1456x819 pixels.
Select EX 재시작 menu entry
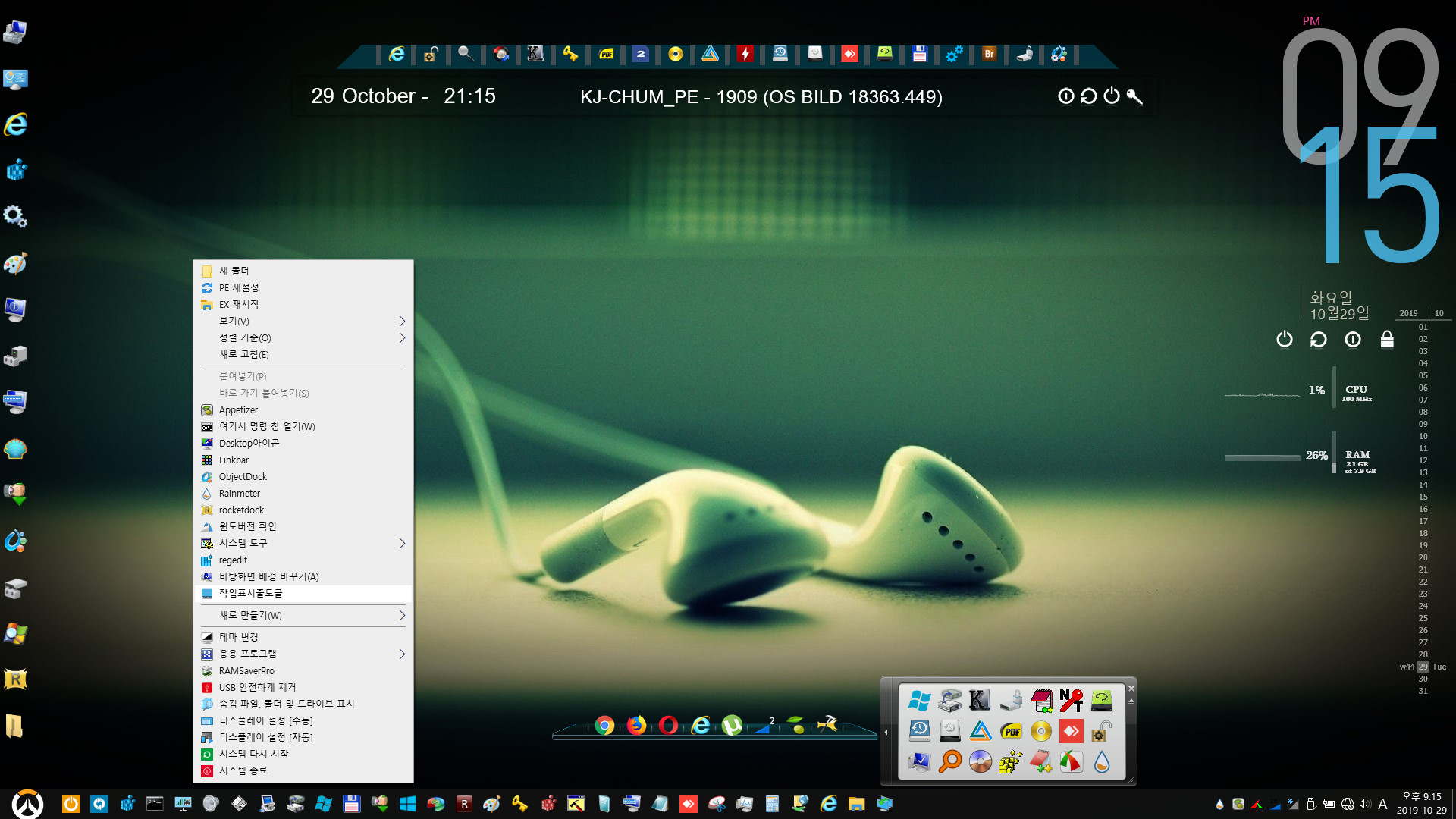click(x=303, y=304)
